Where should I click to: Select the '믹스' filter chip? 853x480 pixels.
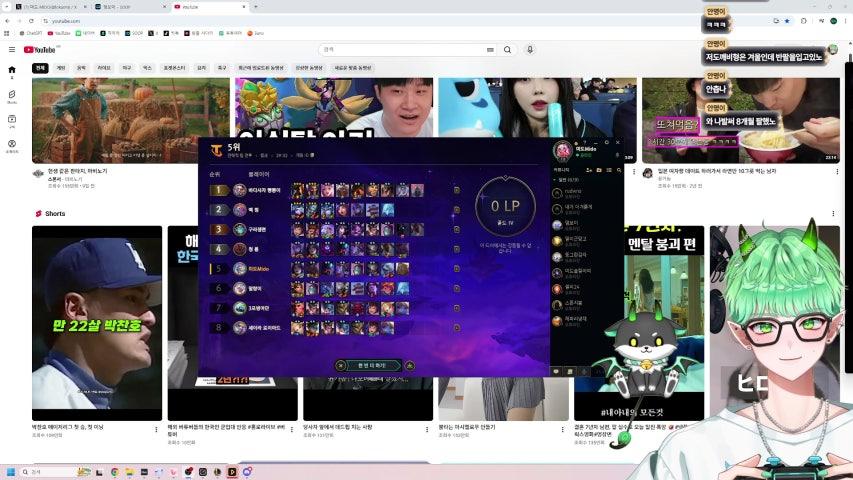147,68
